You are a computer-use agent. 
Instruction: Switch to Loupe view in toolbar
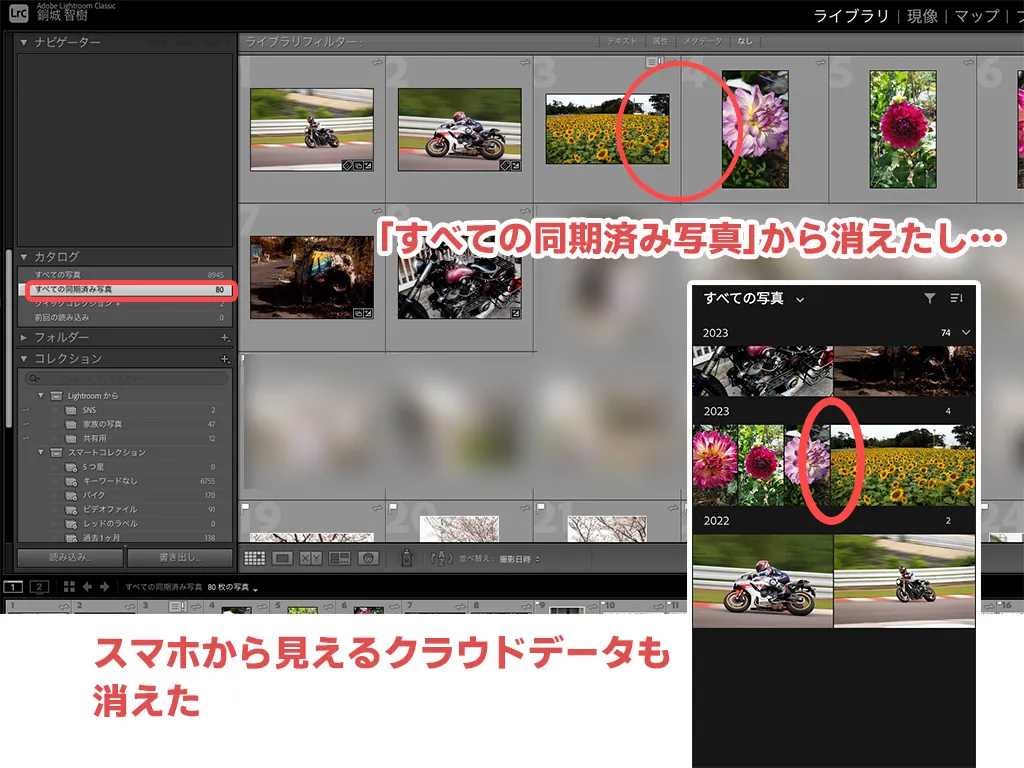click(282, 559)
